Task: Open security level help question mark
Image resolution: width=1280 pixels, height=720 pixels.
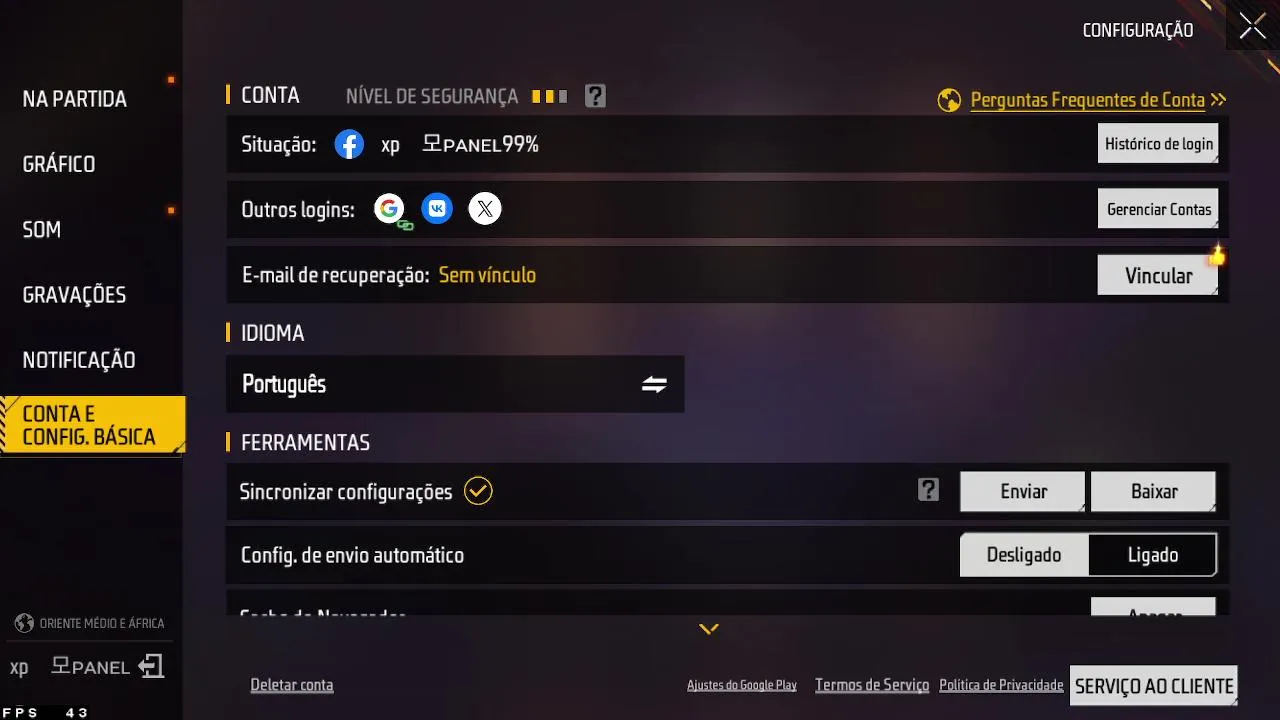Action: pyautogui.click(x=595, y=96)
